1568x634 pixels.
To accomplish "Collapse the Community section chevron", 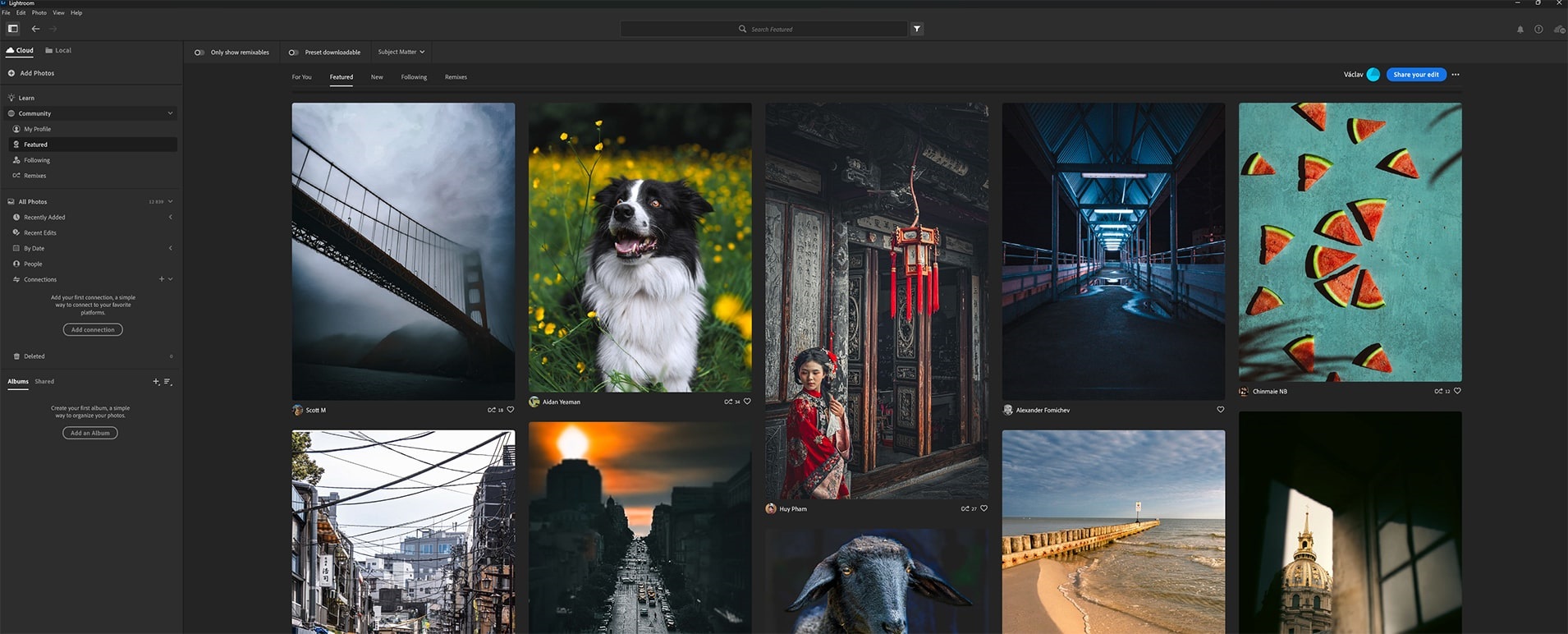I will 170,113.
